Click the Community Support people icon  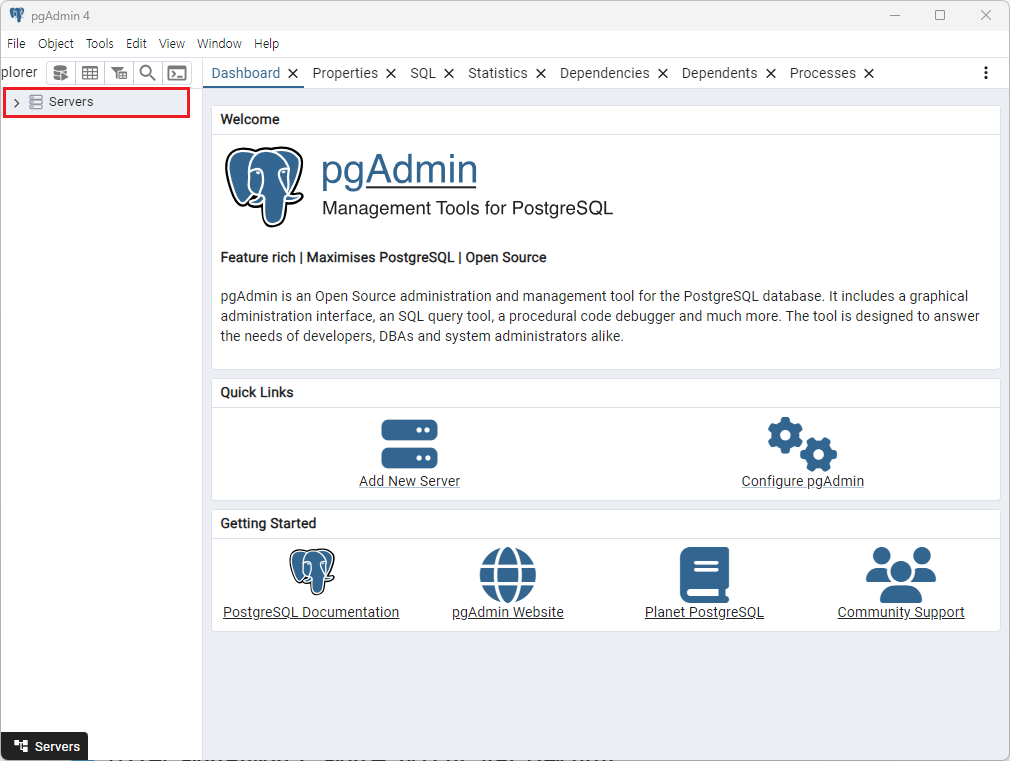point(900,575)
